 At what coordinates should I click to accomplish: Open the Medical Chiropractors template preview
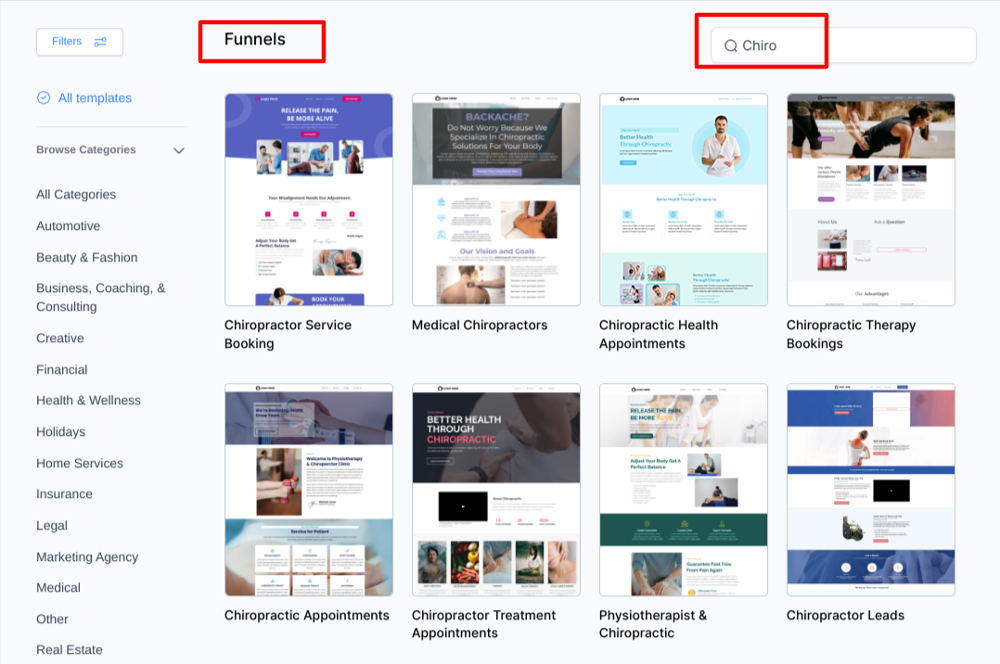pos(496,199)
